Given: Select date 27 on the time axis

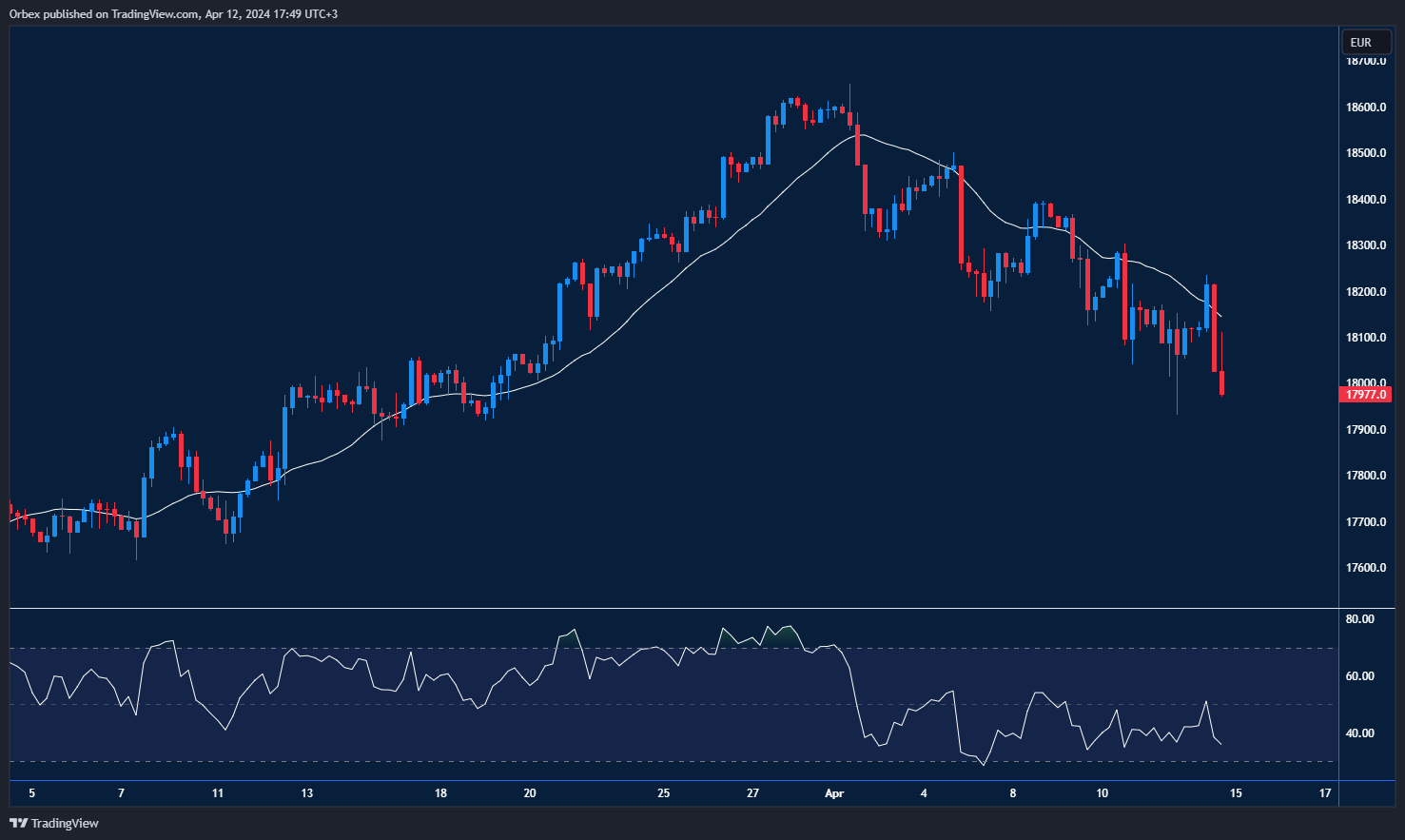Looking at the screenshot, I should (752, 793).
